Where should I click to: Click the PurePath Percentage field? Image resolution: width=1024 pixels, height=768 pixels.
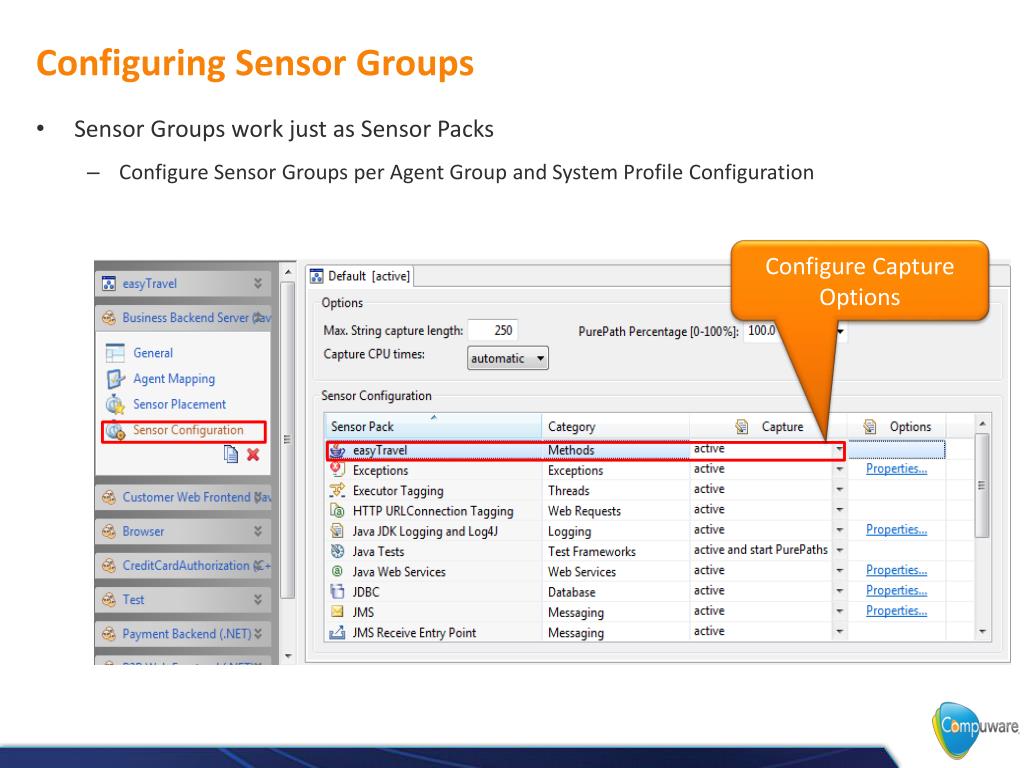[x=793, y=331]
